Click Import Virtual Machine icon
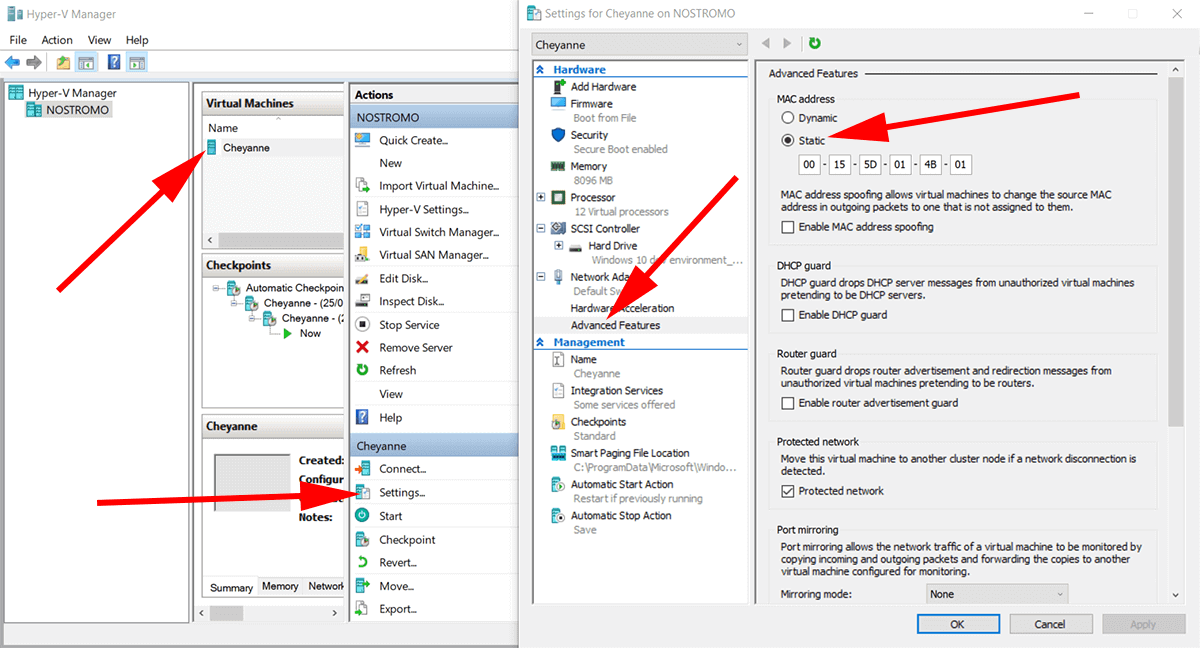The image size is (1200, 648). click(362, 186)
